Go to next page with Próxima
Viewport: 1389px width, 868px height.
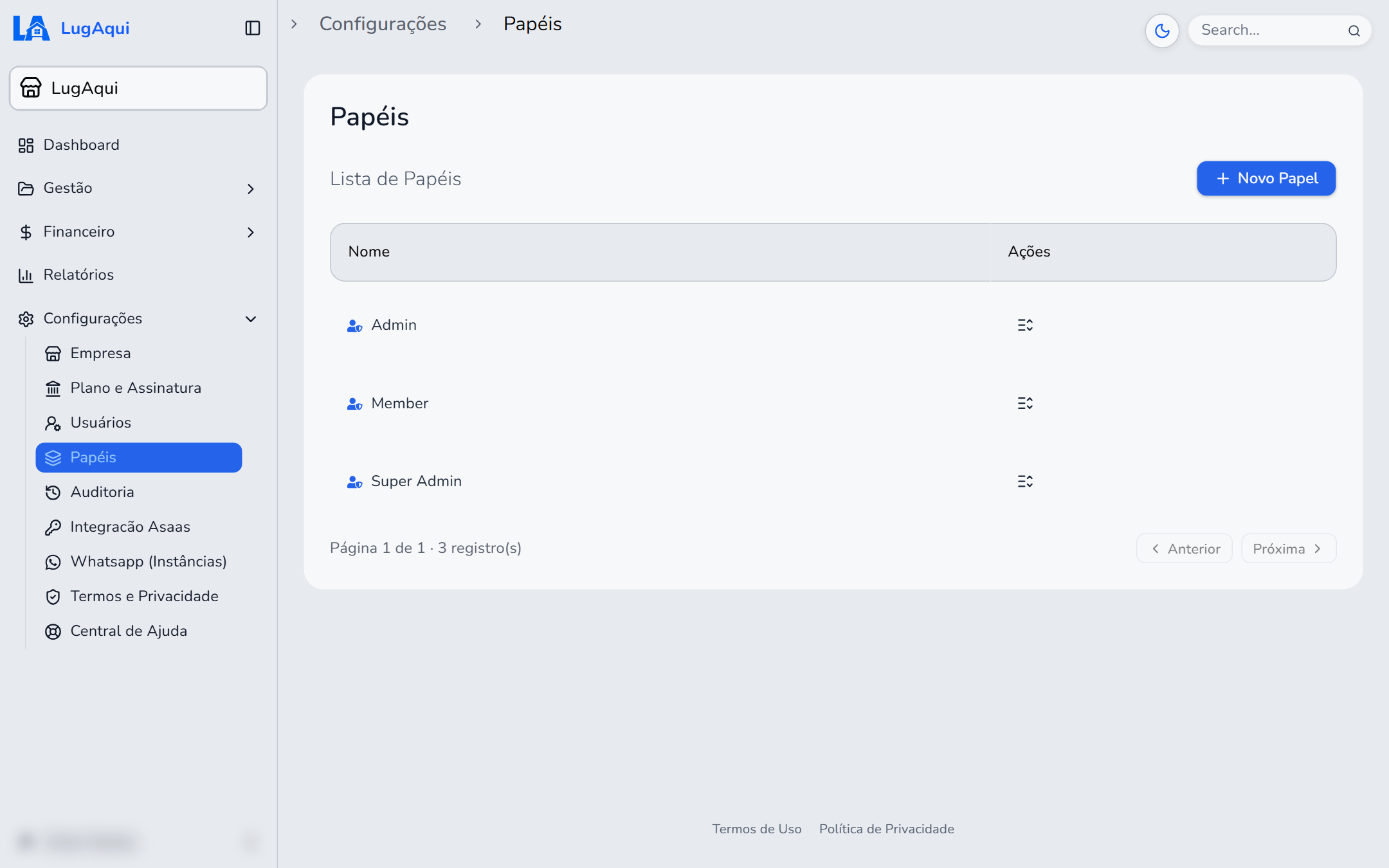(x=1289, y=548)
